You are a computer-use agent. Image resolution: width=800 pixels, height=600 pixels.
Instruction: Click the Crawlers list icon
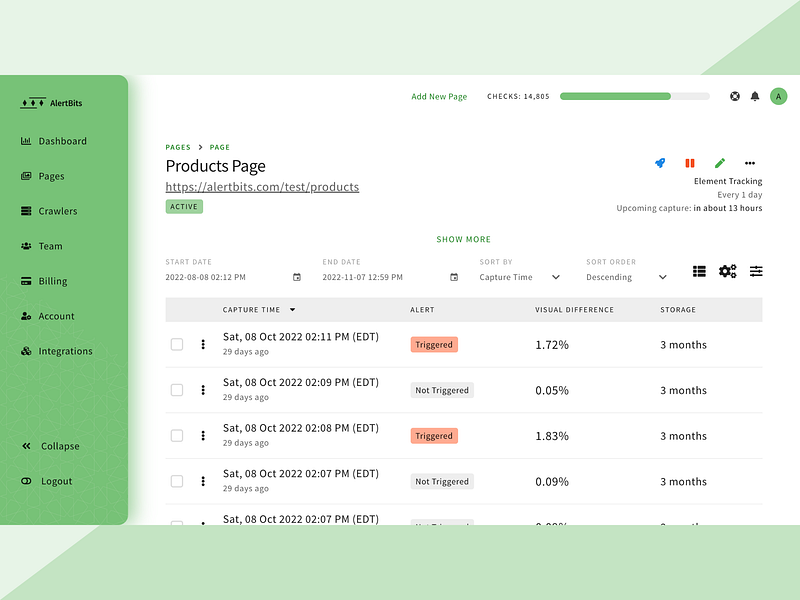pos(26,211)
